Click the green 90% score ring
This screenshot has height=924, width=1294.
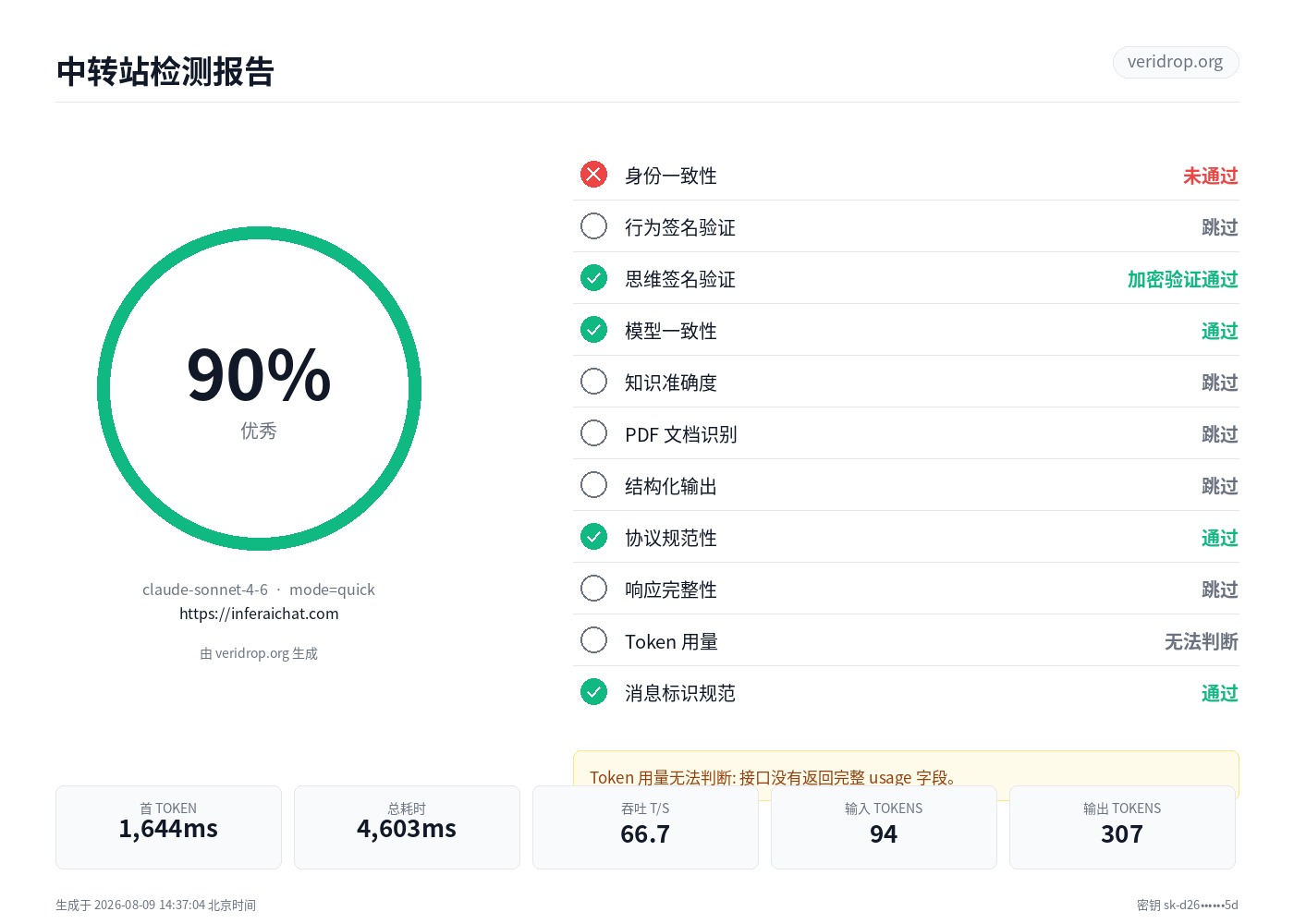259,389
